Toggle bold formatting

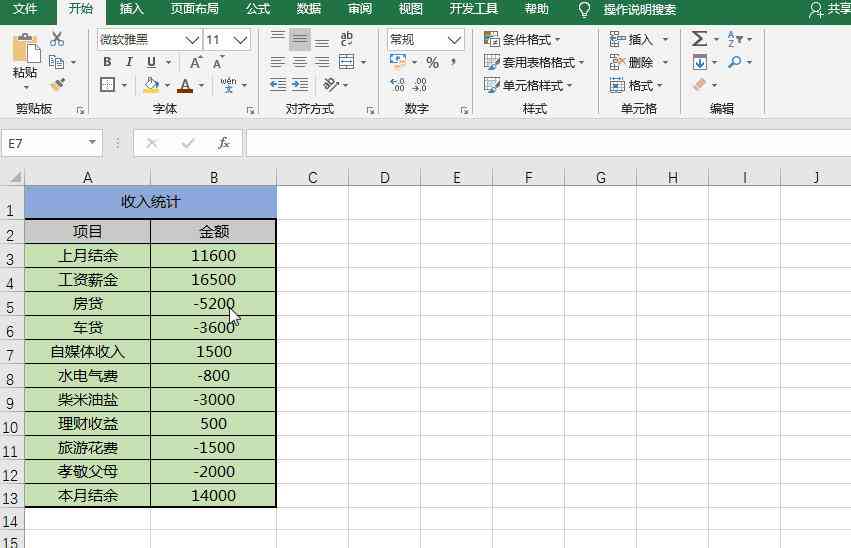tap(107, 62)
